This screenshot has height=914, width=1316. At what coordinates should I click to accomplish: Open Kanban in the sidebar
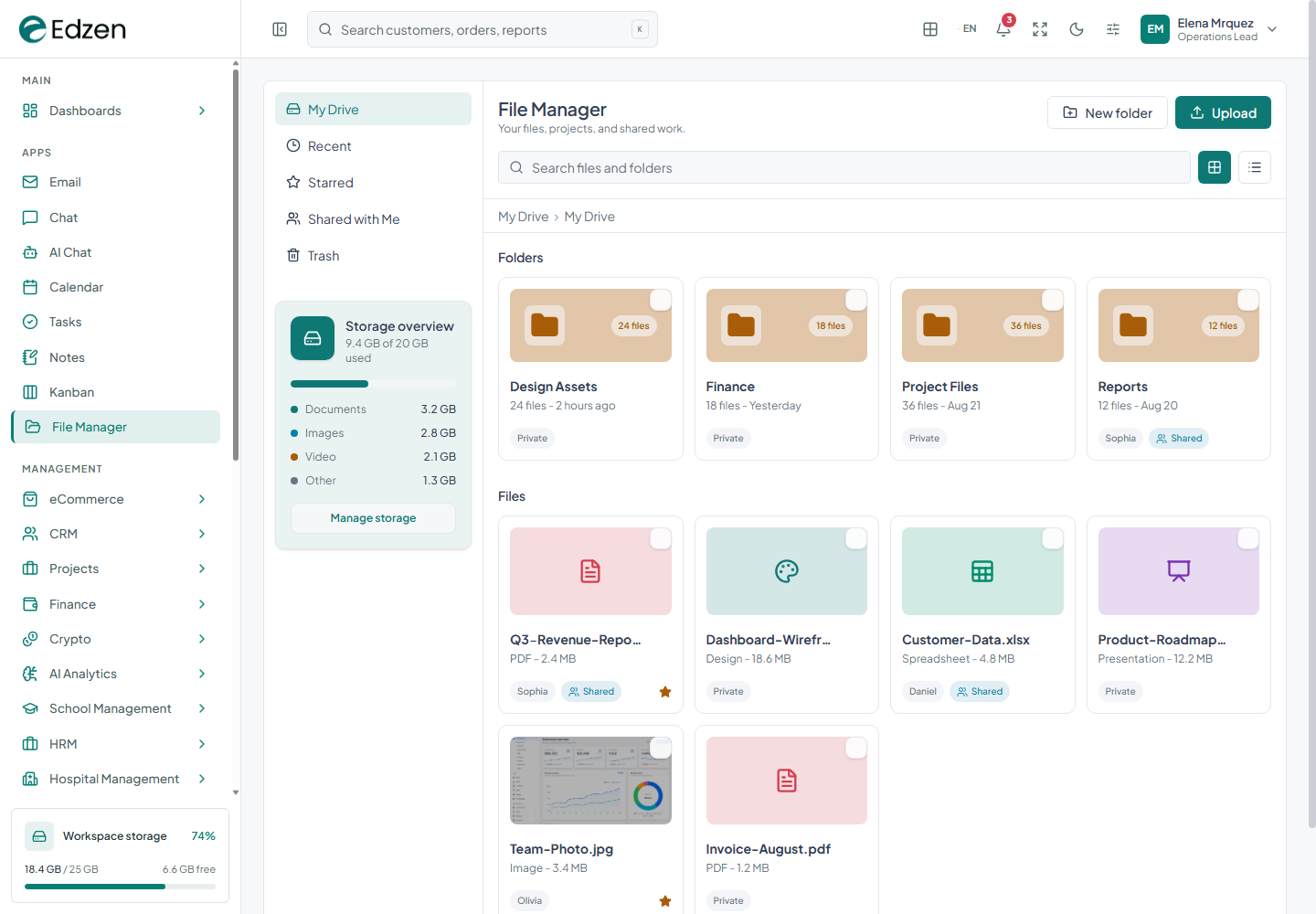click(115, 392)
